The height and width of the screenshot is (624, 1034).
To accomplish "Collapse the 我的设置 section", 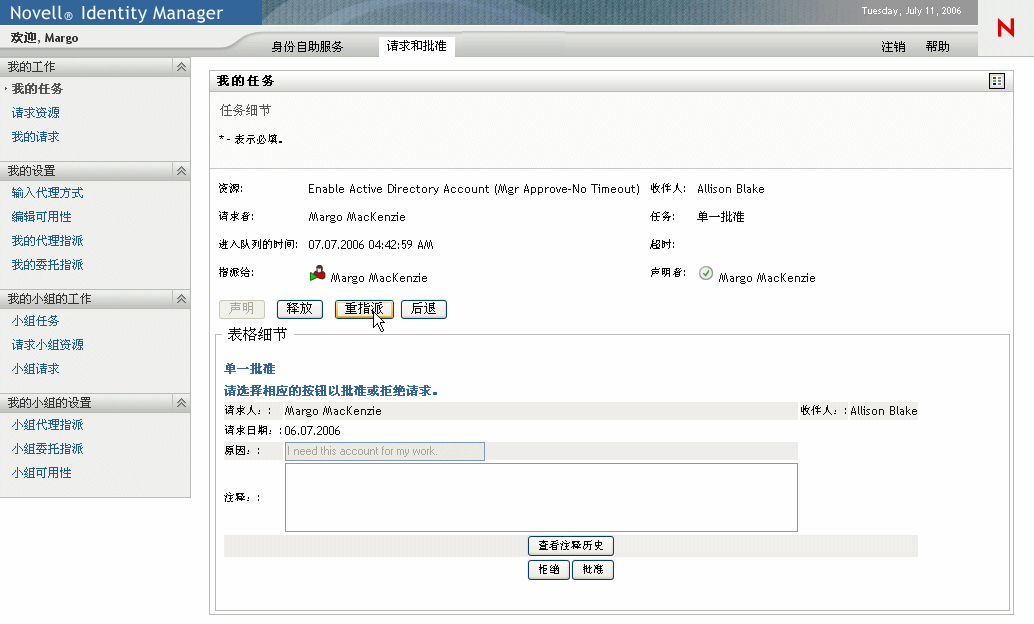I will coord(181,171).
